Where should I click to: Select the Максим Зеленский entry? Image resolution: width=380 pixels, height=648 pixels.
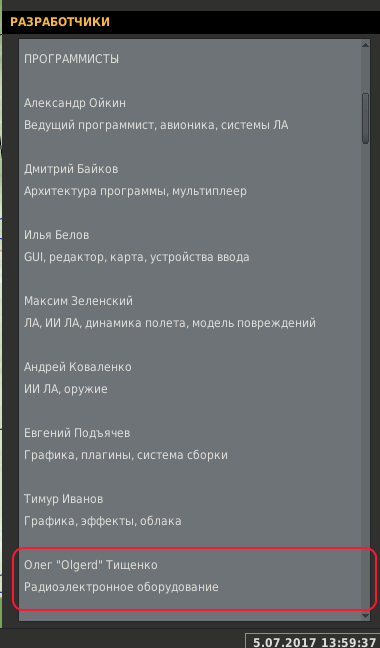click(x=78, y=301)
